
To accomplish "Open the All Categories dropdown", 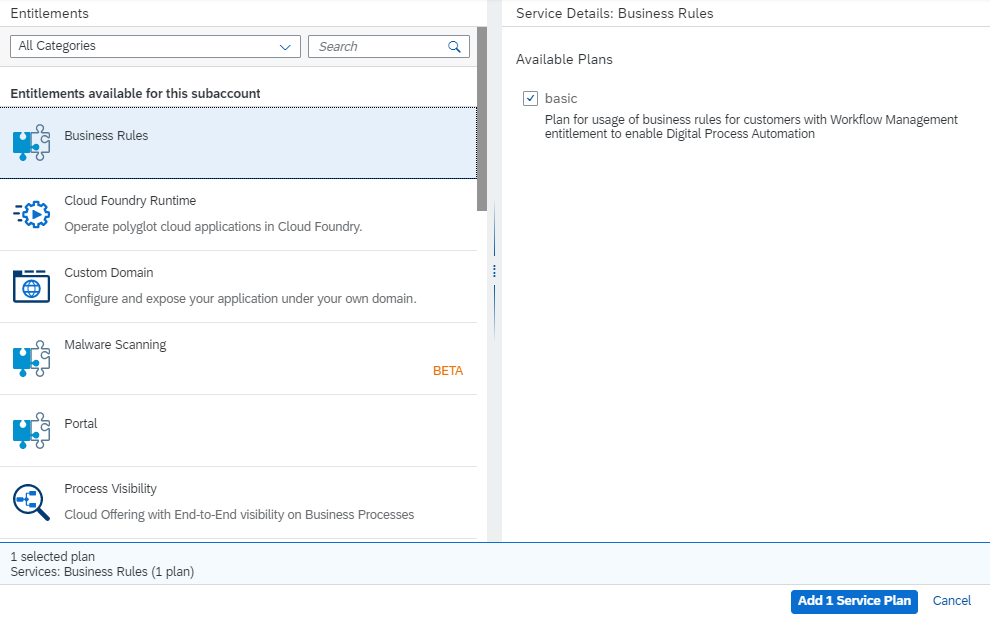I will (155, 46).
